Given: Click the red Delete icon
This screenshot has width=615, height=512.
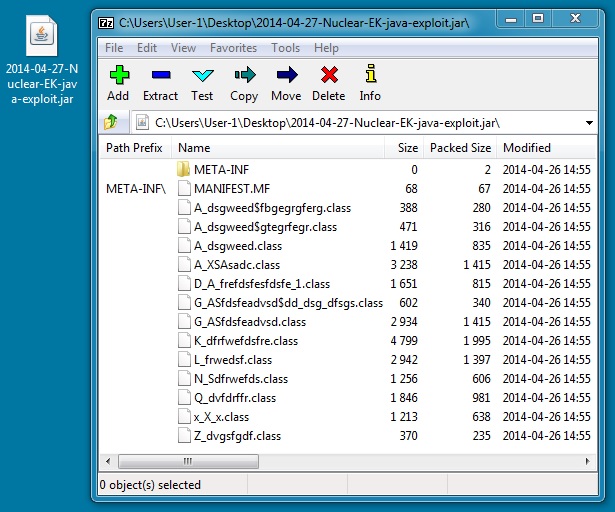Looking at the screenshot, I should point(328,82).
